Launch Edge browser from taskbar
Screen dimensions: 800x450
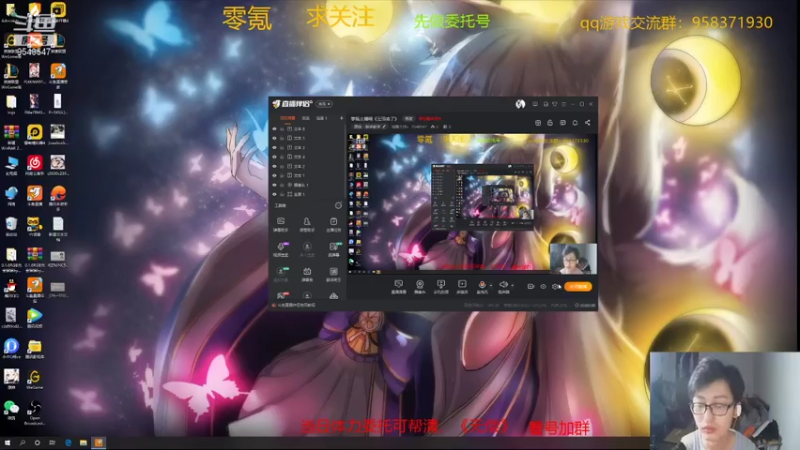68,443
